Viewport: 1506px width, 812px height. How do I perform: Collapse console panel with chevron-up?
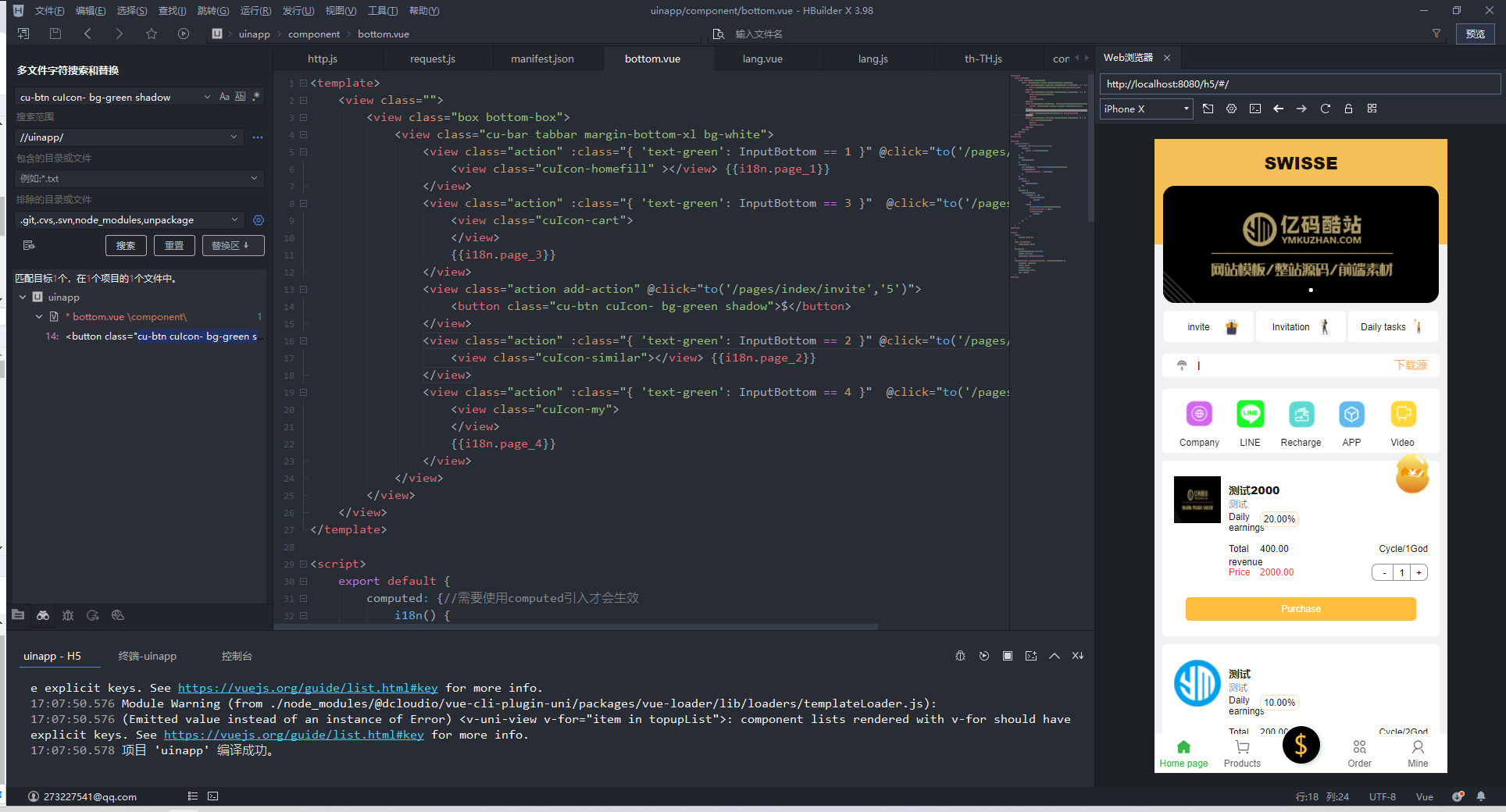pyautogui.click(x=1055, y=656)
